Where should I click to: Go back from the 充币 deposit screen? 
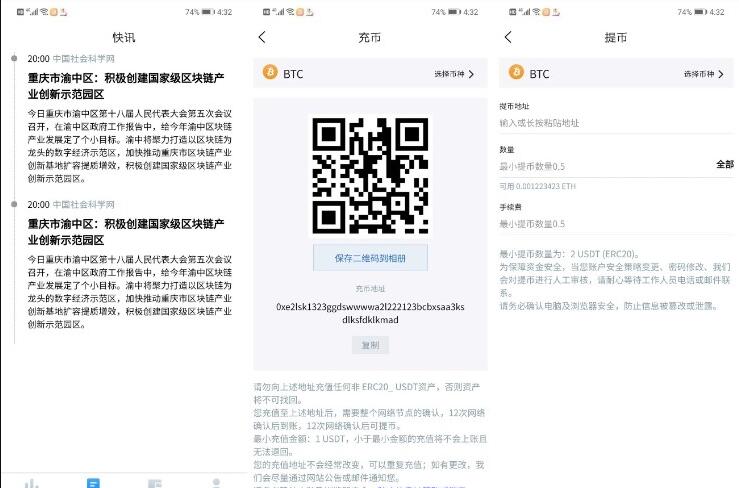(263, 37)
